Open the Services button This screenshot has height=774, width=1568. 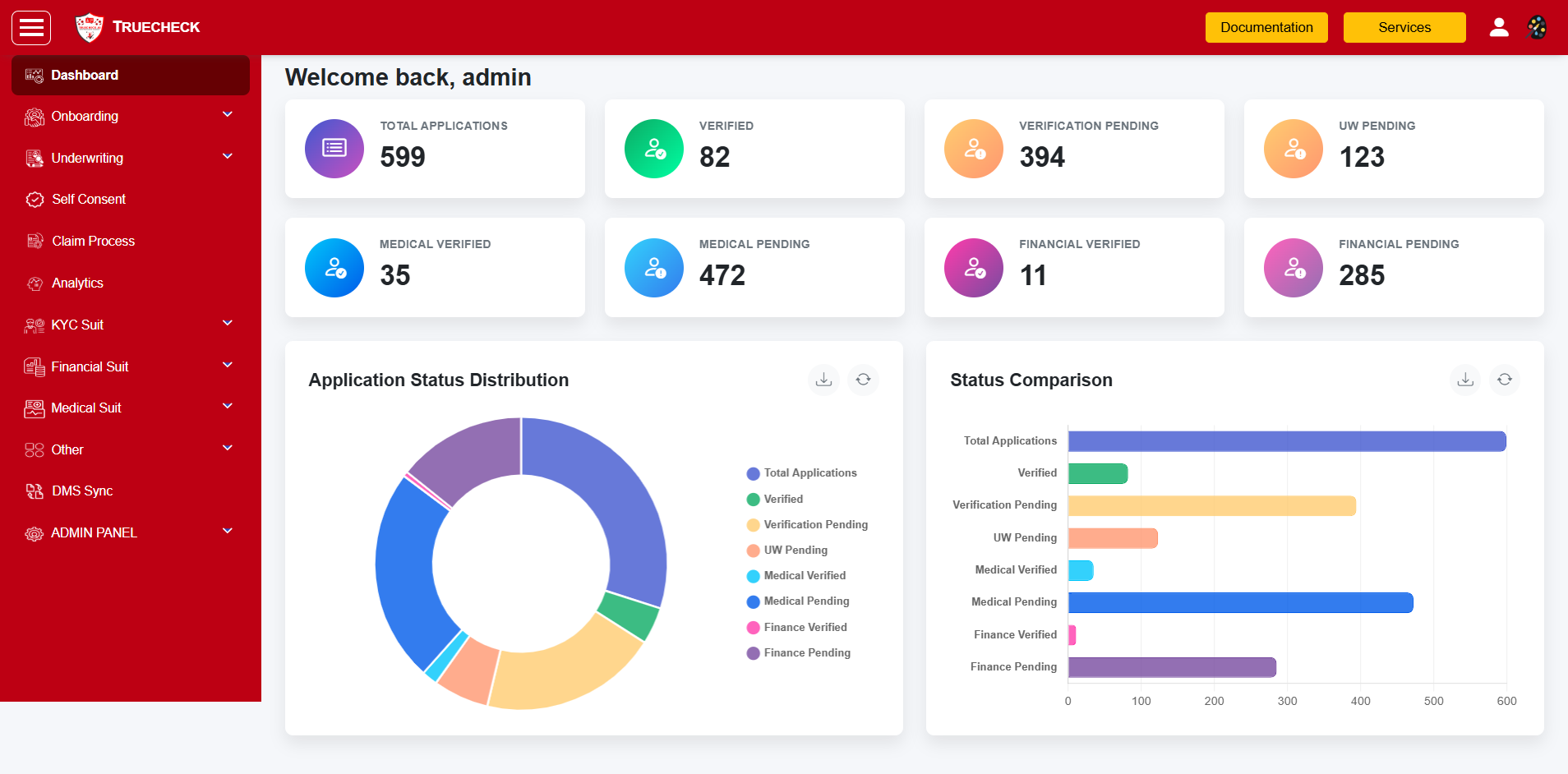[1404, 28]
